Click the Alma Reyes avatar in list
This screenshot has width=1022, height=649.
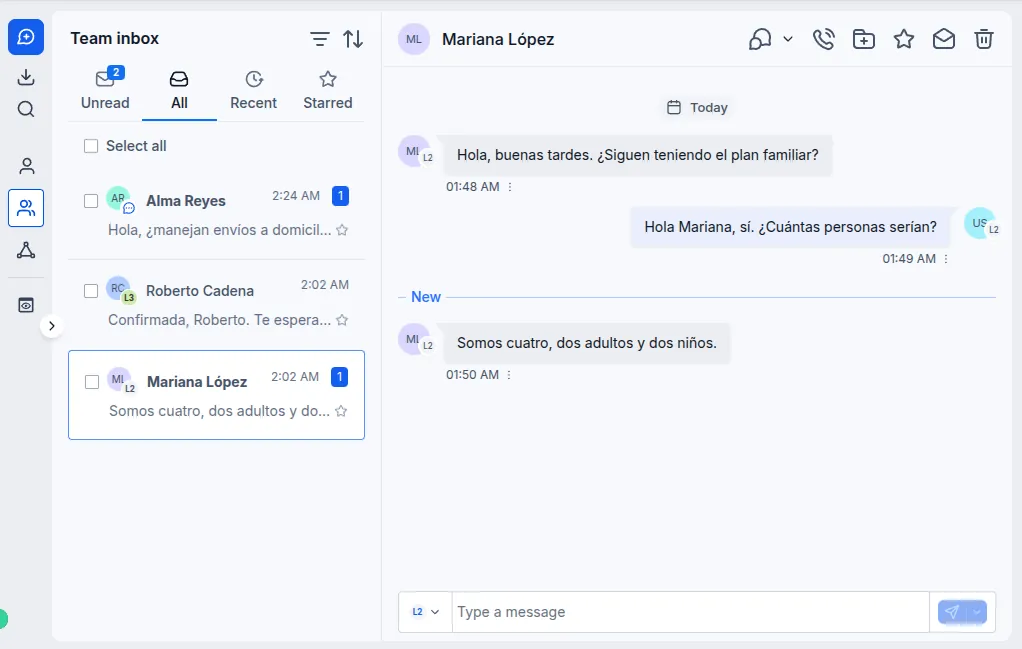[x=119, y=199]
